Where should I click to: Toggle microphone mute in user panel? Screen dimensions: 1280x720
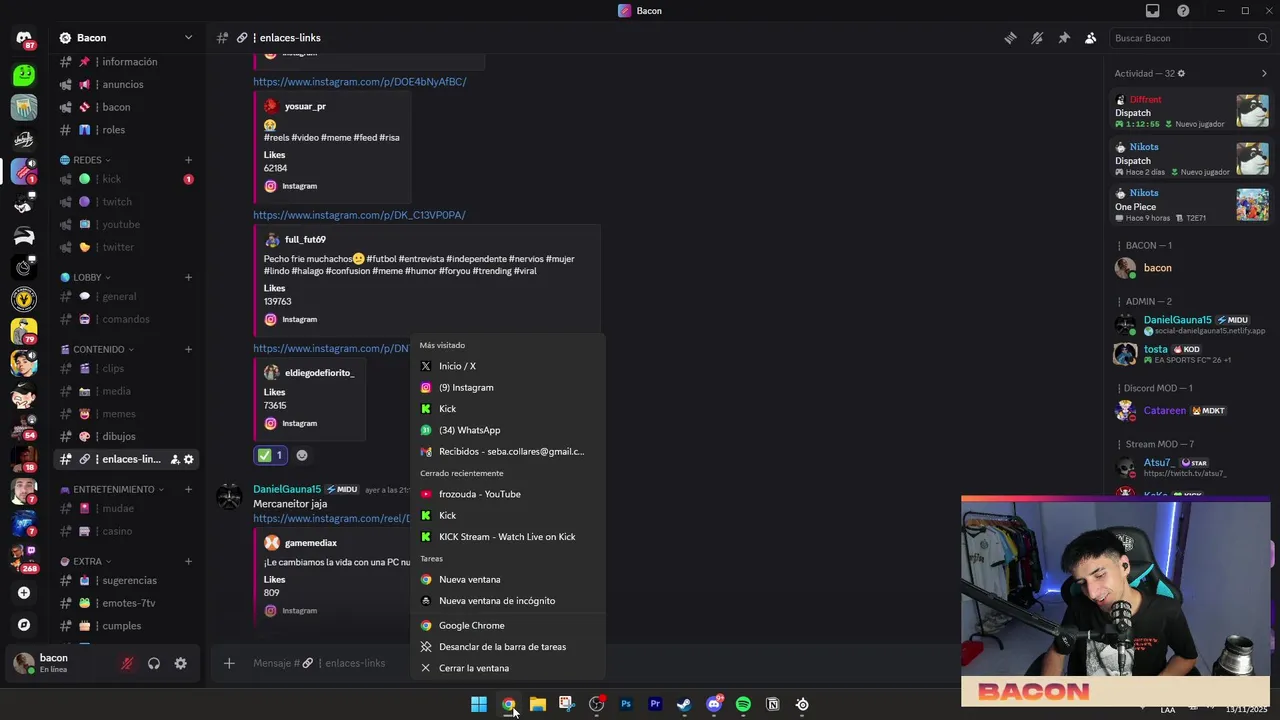pos(127,663)
